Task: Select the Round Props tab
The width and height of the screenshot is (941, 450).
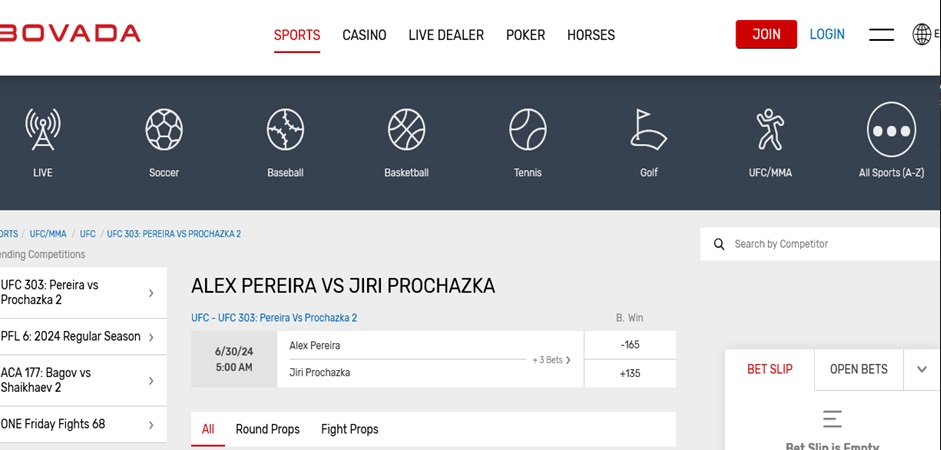Action: pos(267,429)
